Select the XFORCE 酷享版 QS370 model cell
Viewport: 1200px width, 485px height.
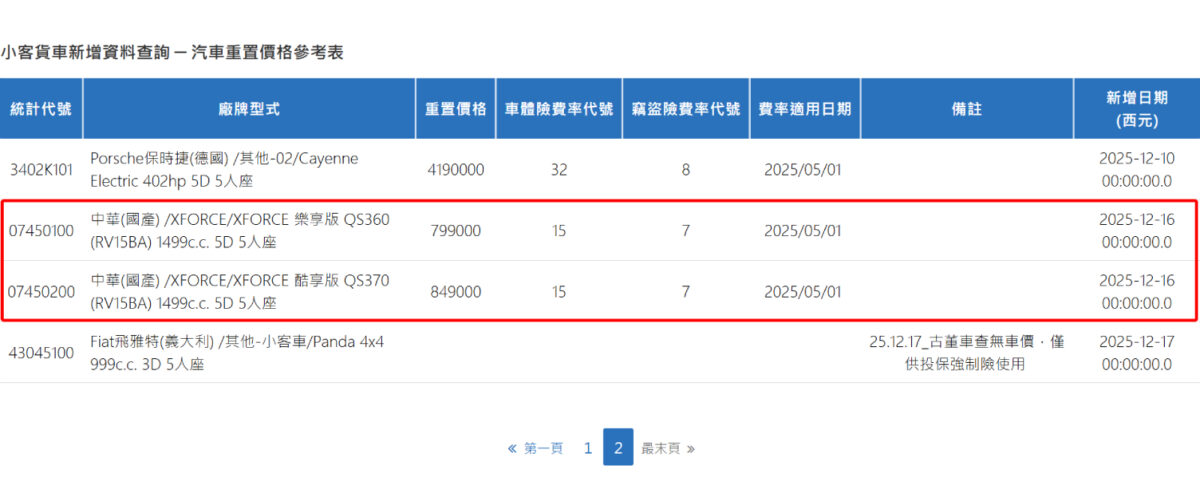point(240,292)
